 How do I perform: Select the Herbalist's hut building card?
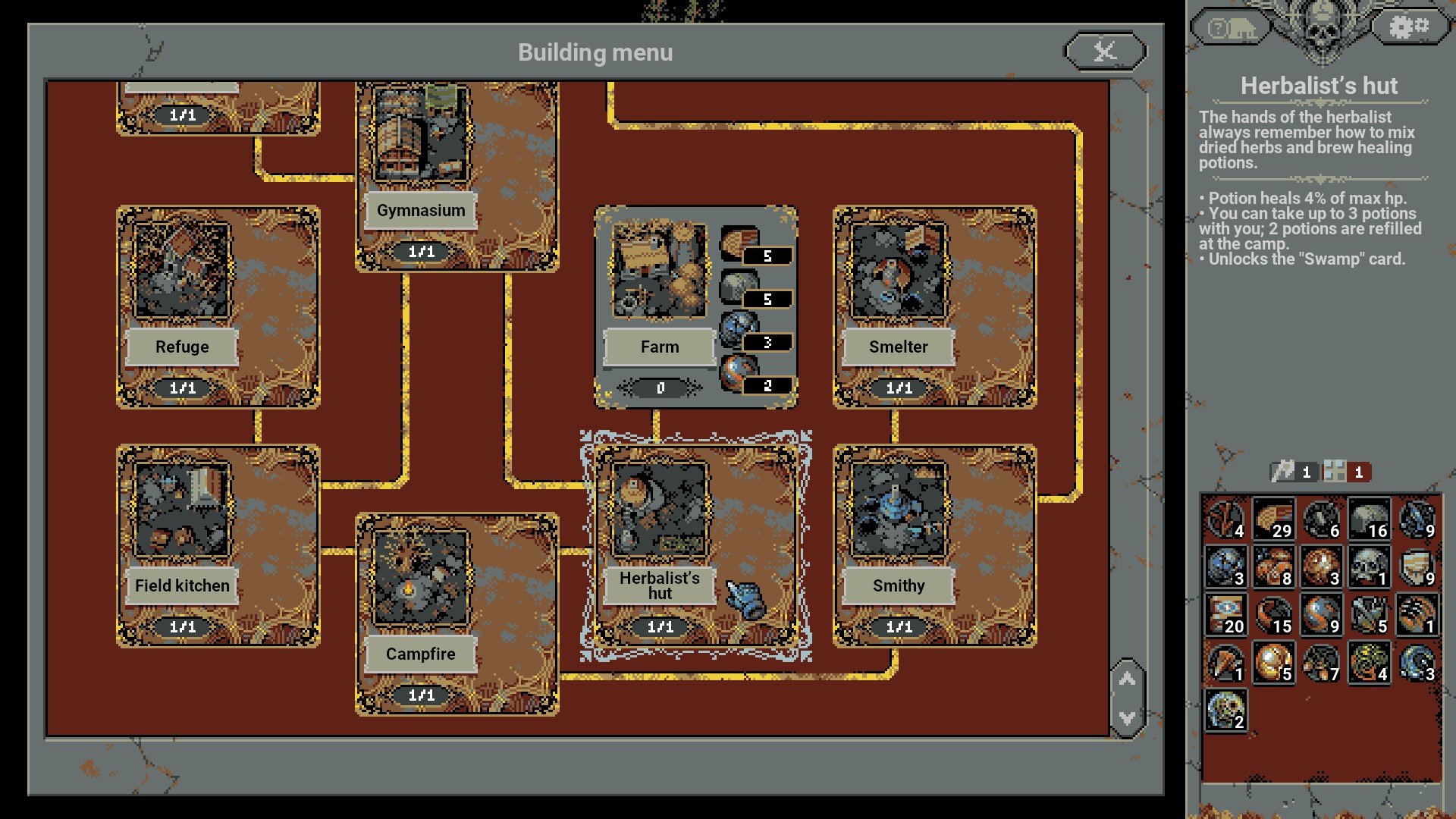tap(695, 546)
